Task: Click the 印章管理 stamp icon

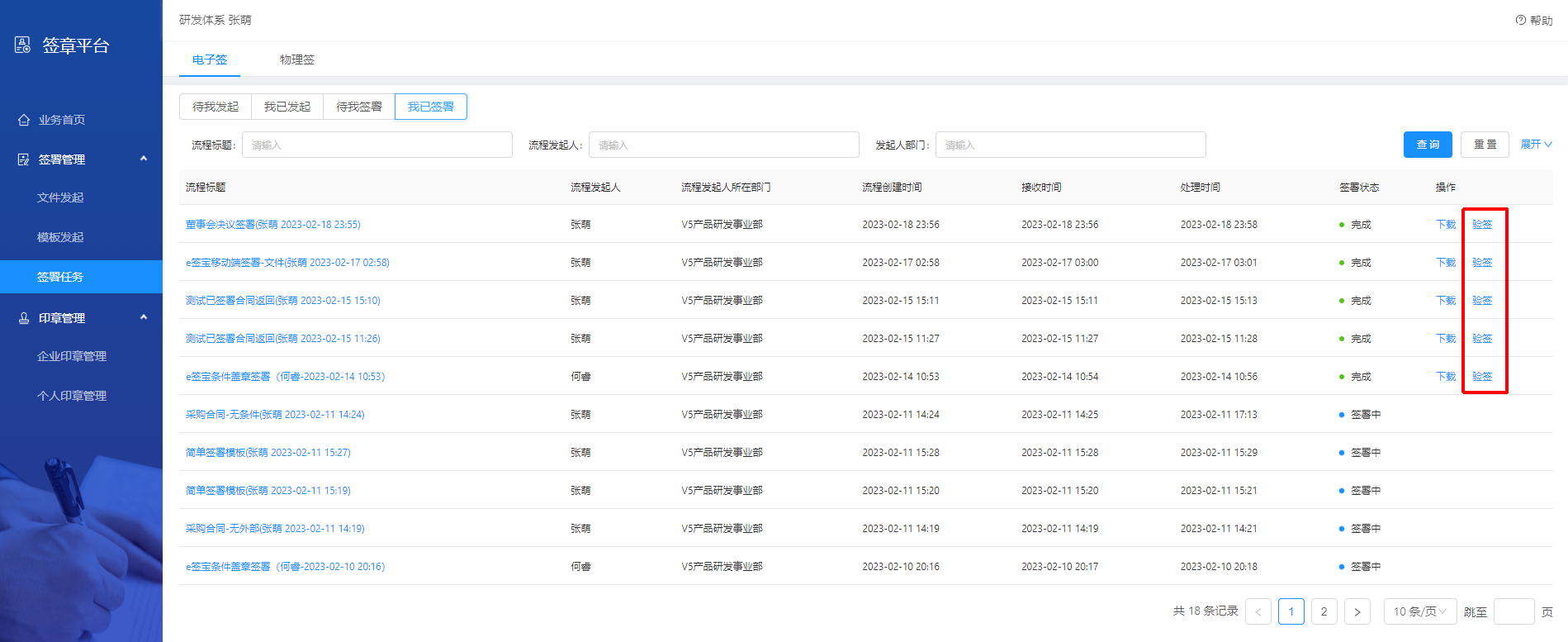Action: pos(24,318)
